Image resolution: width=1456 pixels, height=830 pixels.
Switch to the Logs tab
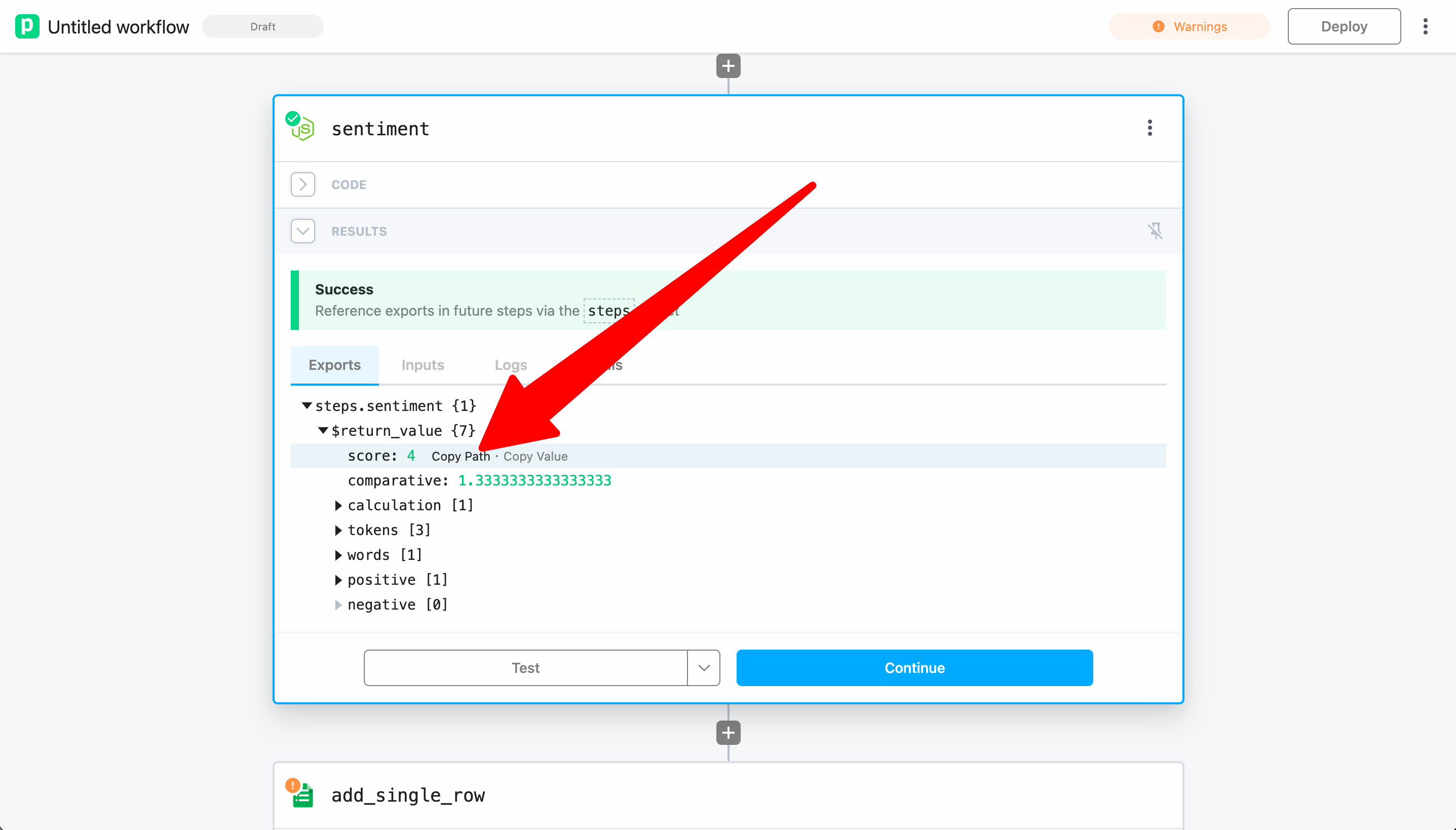click(510, 365)
